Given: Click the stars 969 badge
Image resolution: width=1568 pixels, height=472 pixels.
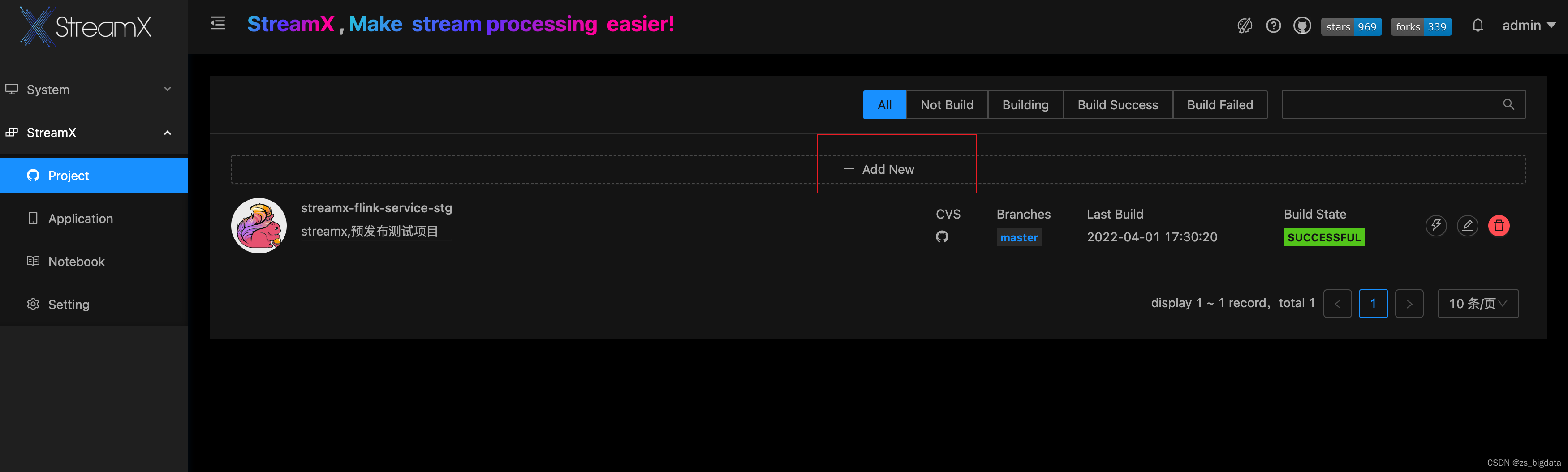Looking at the screenshot, I should point(1351,27).
